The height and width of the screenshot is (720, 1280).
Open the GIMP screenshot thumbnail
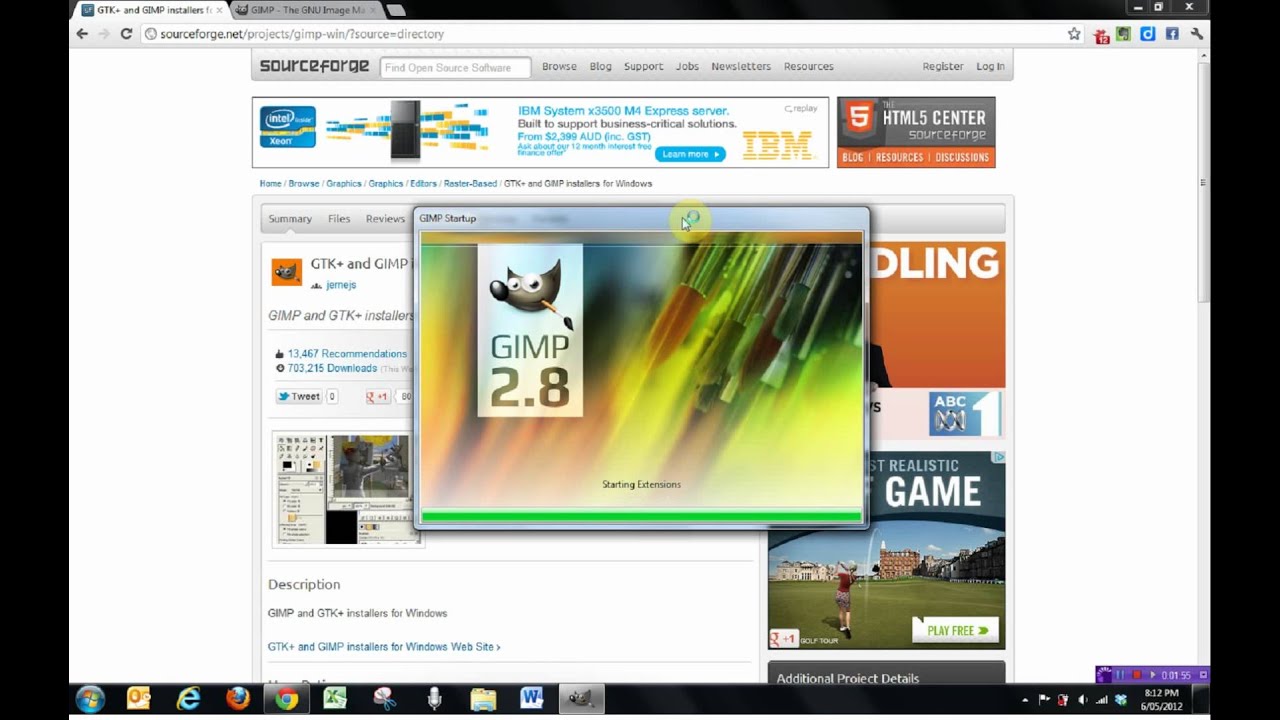(x=347, y=489)
